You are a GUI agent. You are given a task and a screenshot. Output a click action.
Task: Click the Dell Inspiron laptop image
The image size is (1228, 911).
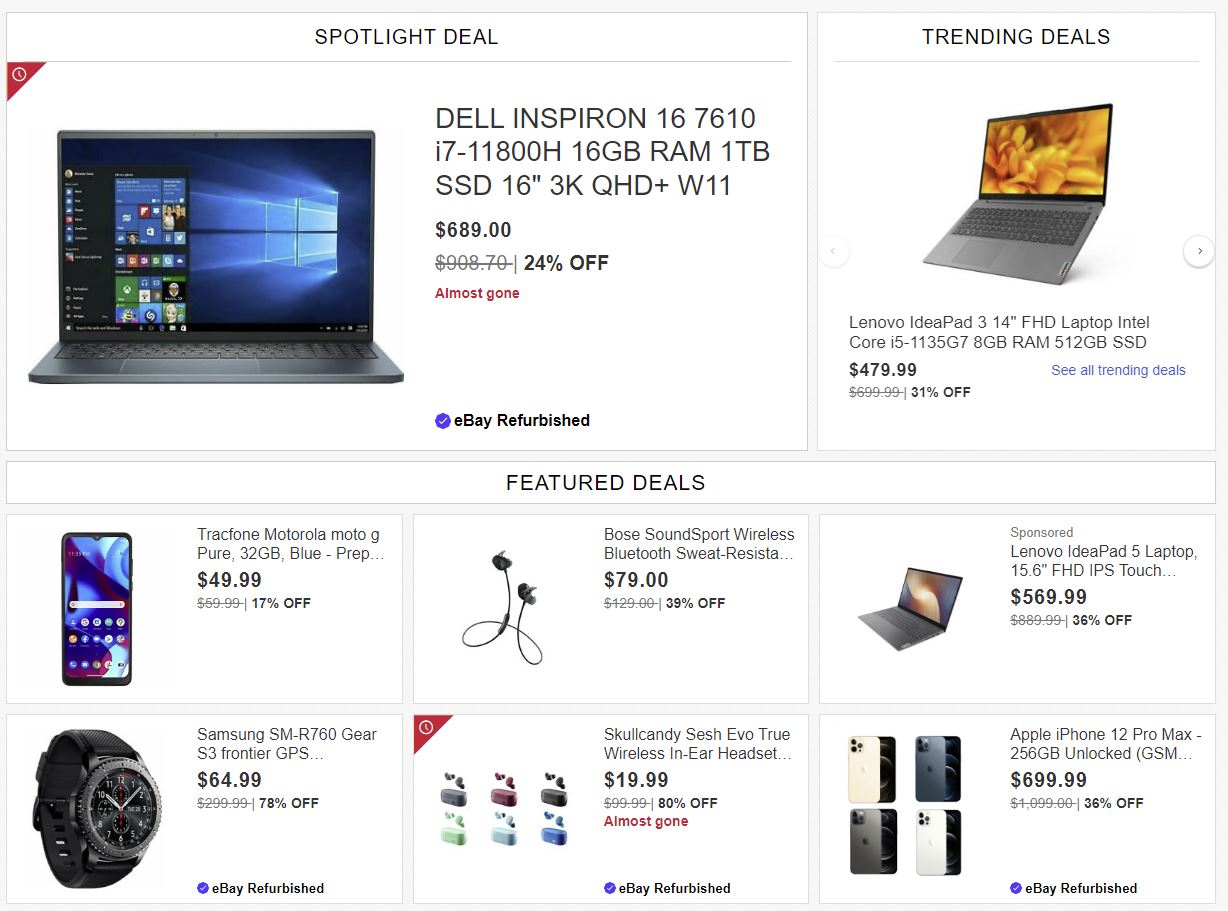[216, 256]
